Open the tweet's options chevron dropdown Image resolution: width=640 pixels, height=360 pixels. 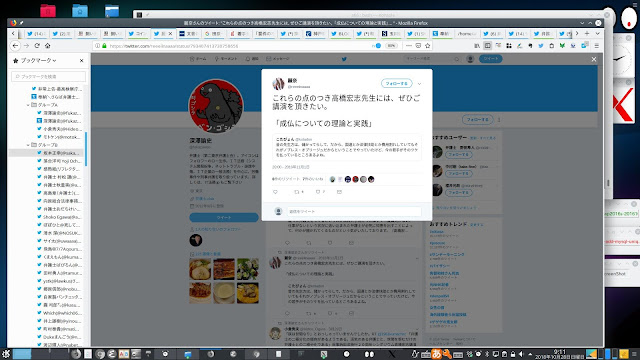419,84
